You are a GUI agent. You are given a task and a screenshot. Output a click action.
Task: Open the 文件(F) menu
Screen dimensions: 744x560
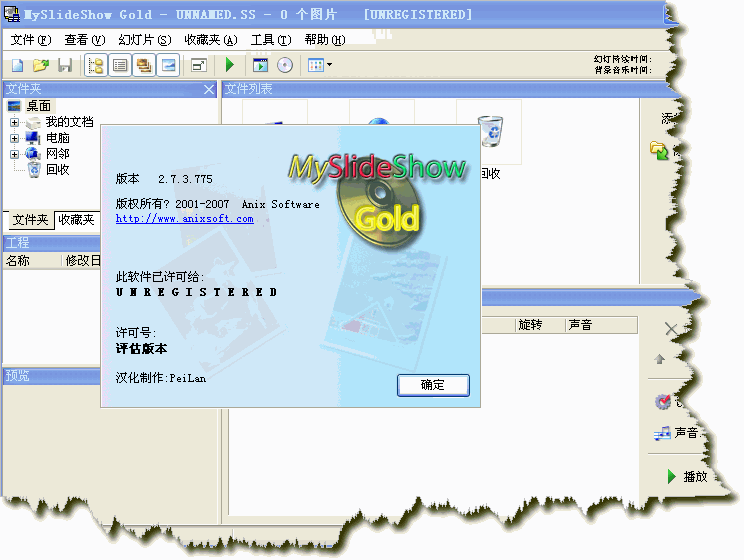[31, 40]
